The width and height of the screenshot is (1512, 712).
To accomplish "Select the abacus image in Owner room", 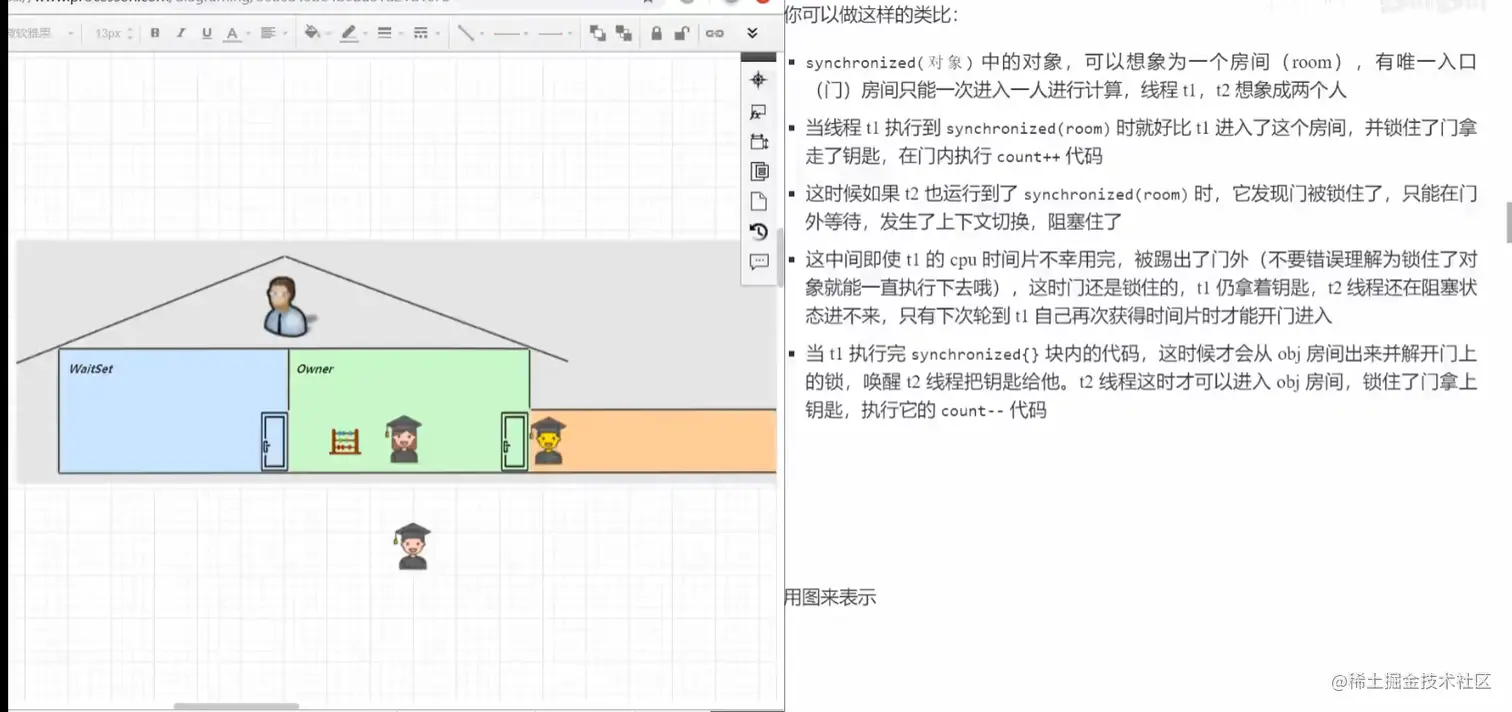I will tap(345, 441).
